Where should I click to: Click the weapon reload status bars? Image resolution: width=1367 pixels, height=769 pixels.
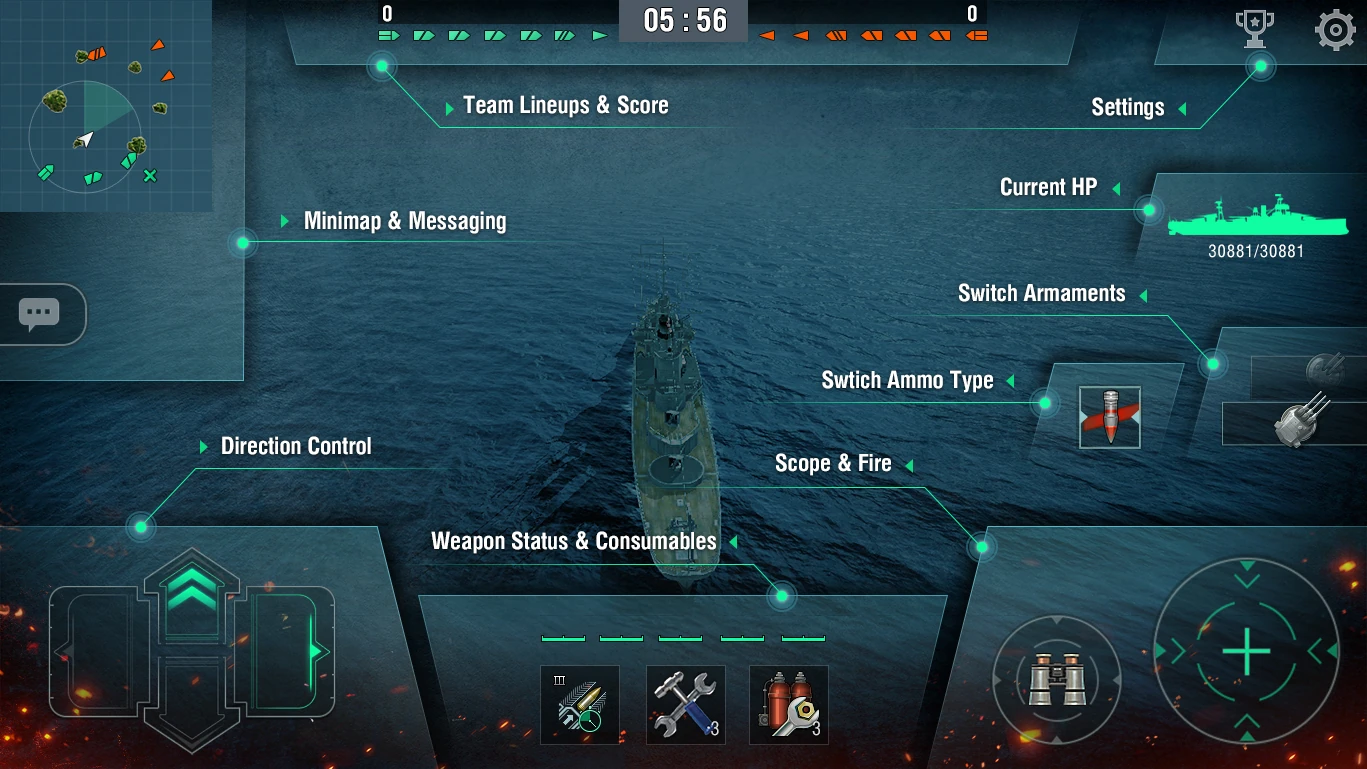(x=683, y=638)
